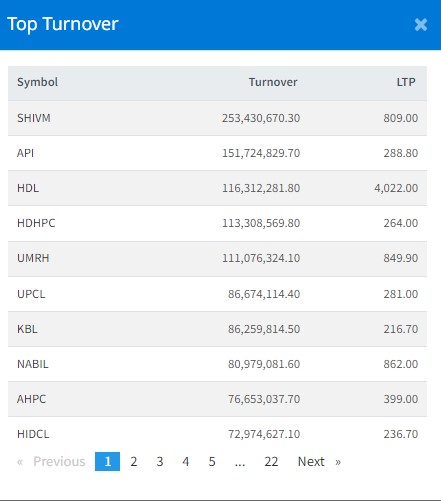Image resolution: width=441 pixels, height=501 pixels.
Task: Jump to last page 22
Action: [271, 462]
